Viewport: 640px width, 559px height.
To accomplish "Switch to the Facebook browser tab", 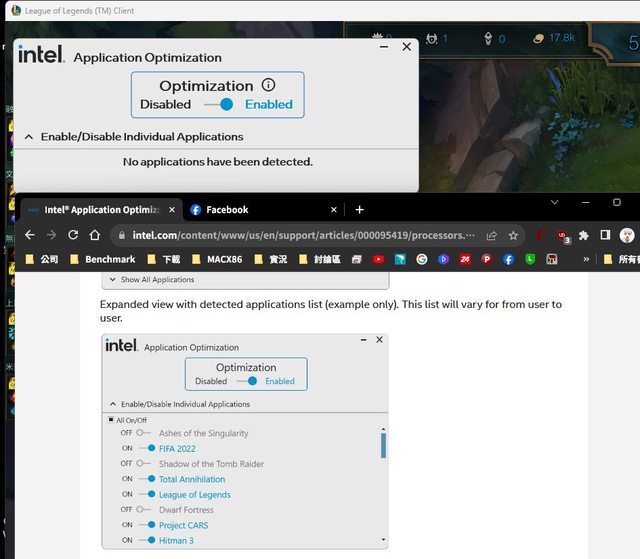I will click(226, 210).
